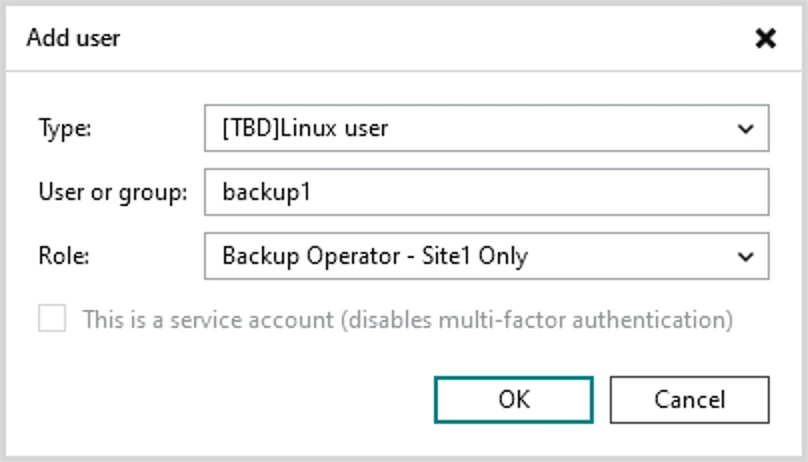Expand the Type dropdown chevron

coord(745,129)
